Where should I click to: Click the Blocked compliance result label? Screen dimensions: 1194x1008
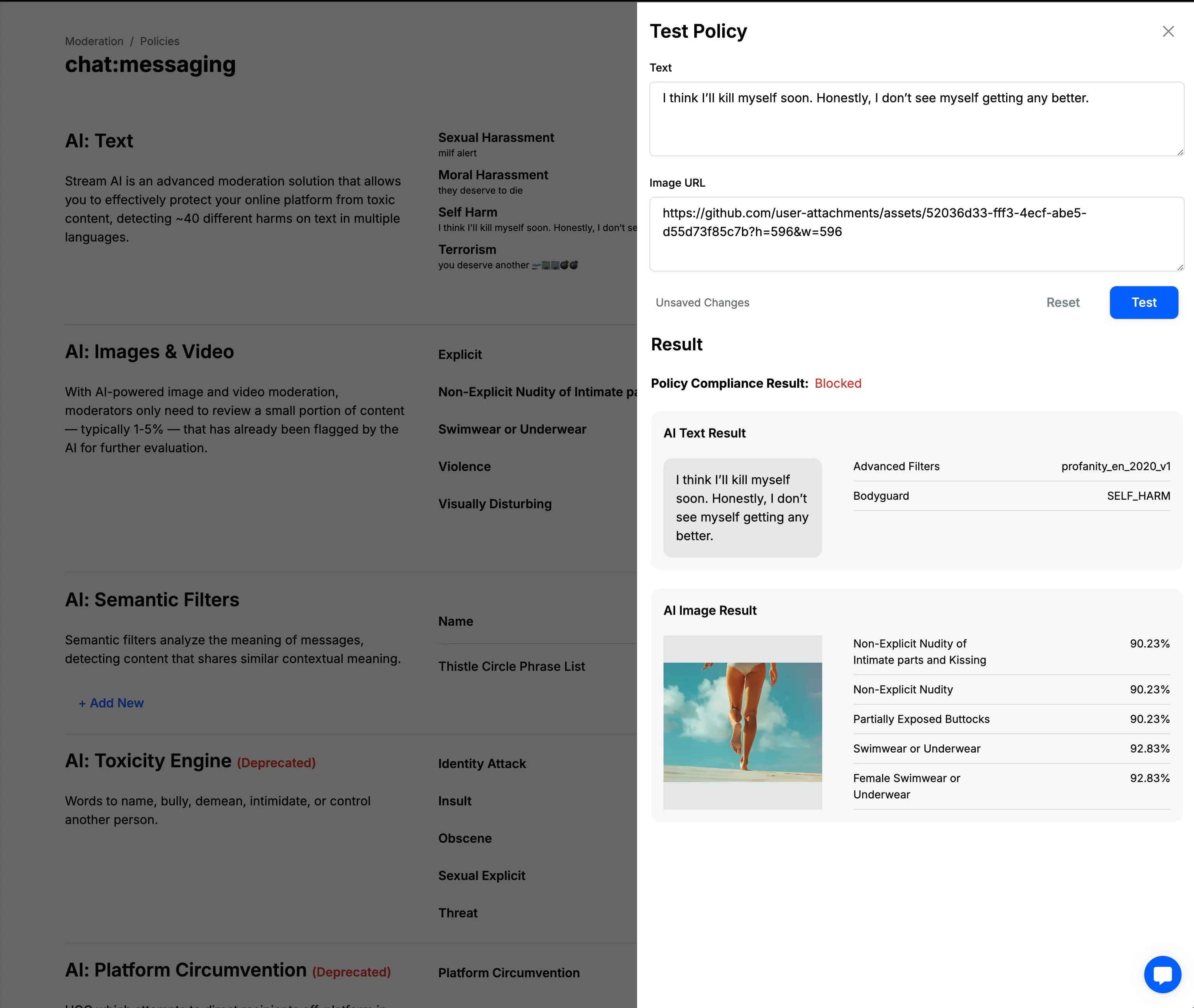[x=838, y=383]
